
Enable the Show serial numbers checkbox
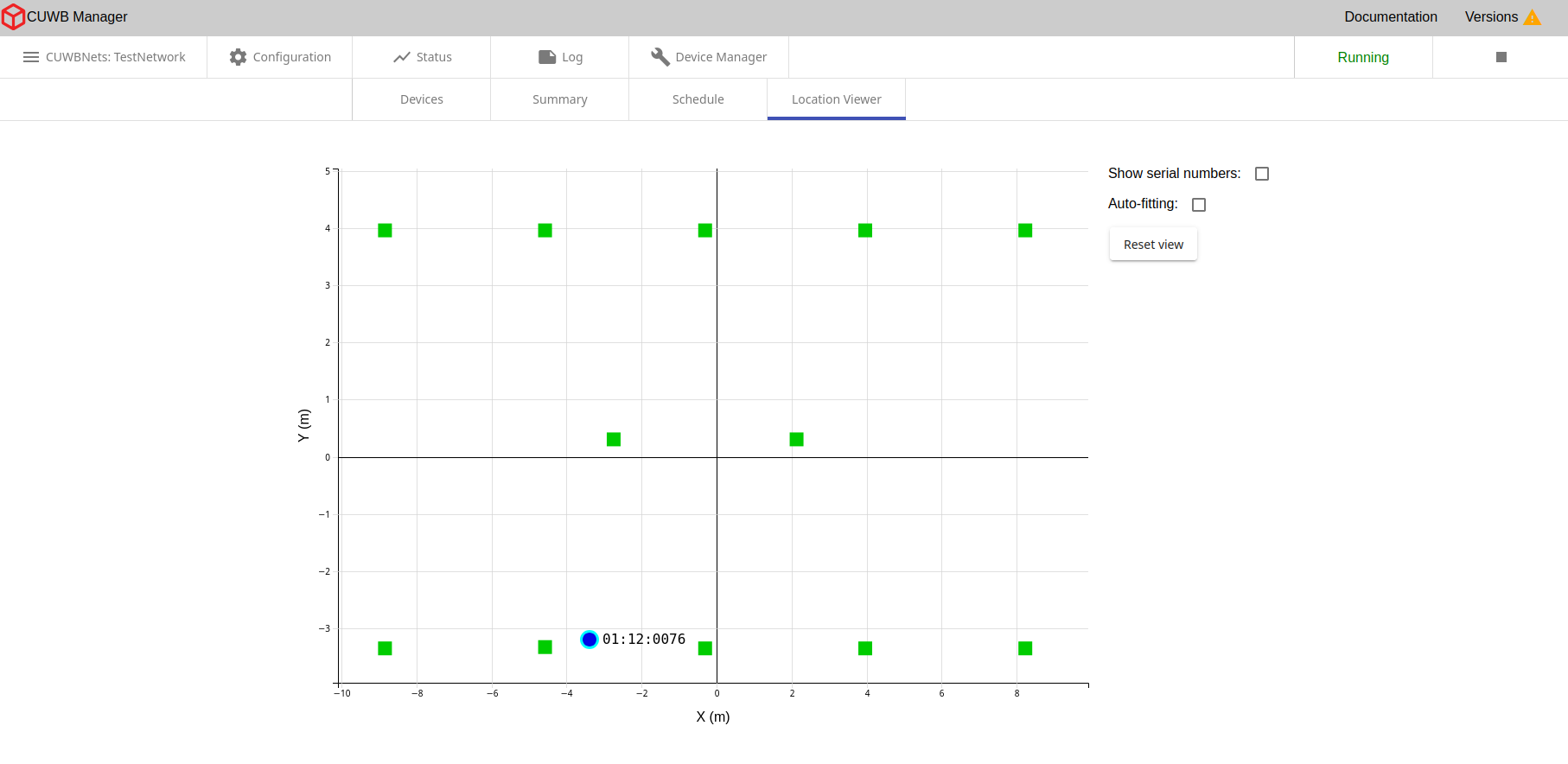pos(1262,174)
